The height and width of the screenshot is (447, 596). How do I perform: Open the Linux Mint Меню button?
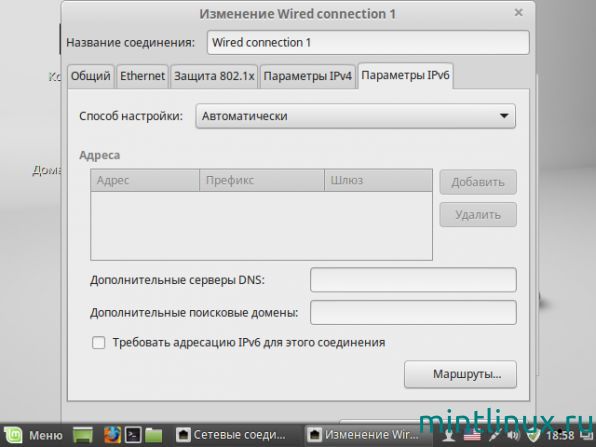[32, 435]
